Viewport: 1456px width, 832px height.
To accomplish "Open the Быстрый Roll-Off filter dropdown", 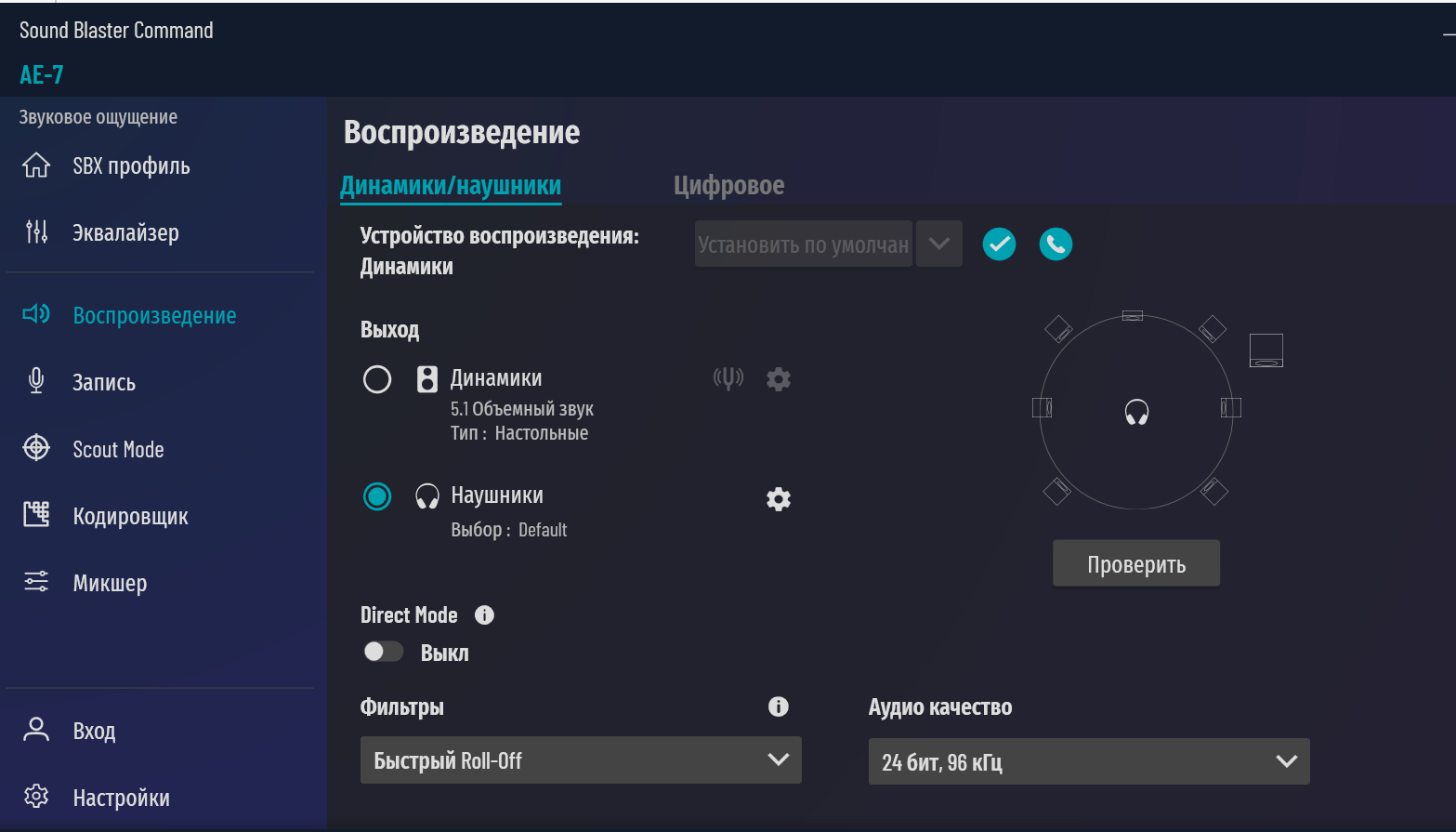I will [581, 760].
